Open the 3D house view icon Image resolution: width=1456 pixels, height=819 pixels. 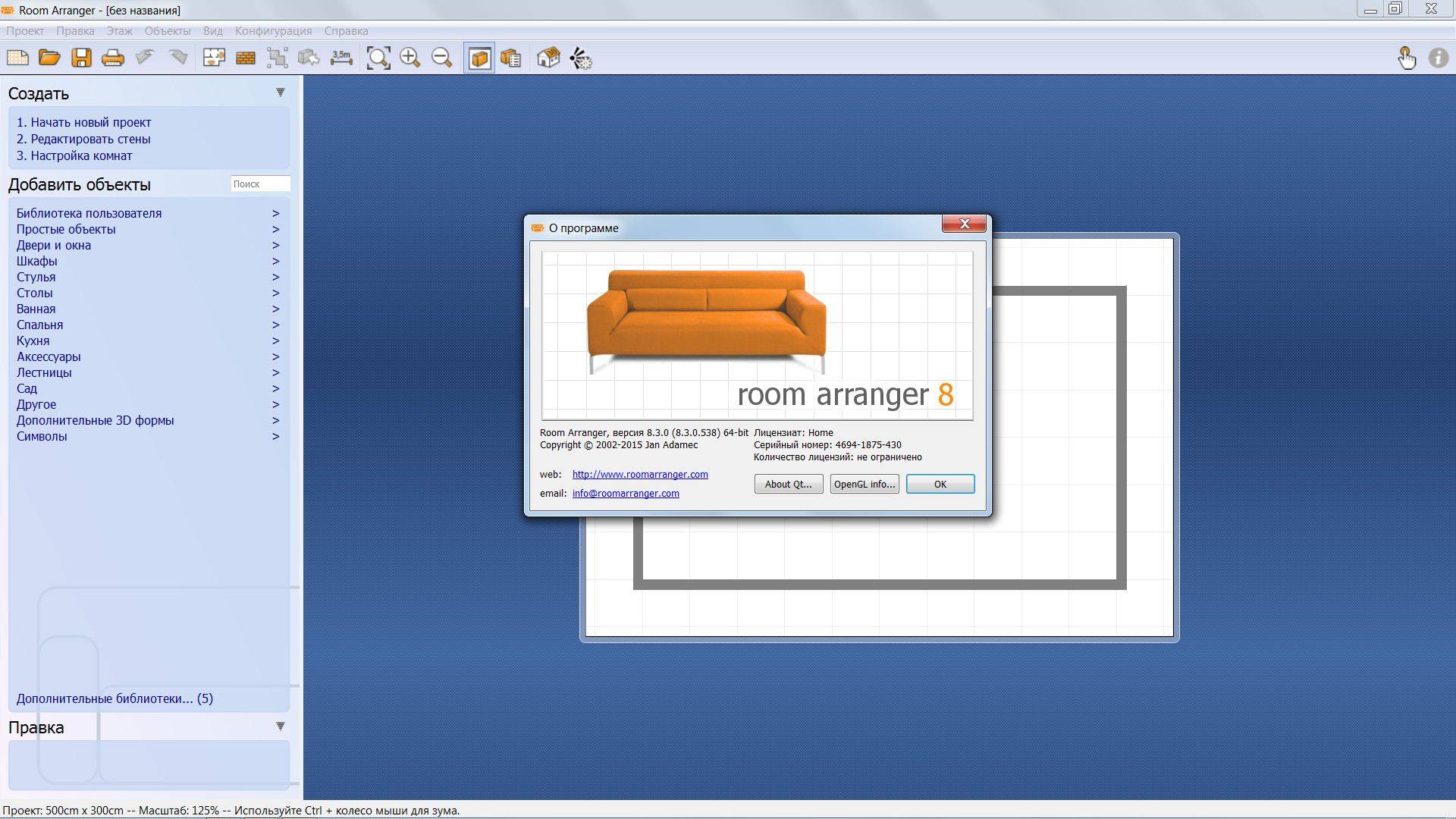tap(548, 58)
